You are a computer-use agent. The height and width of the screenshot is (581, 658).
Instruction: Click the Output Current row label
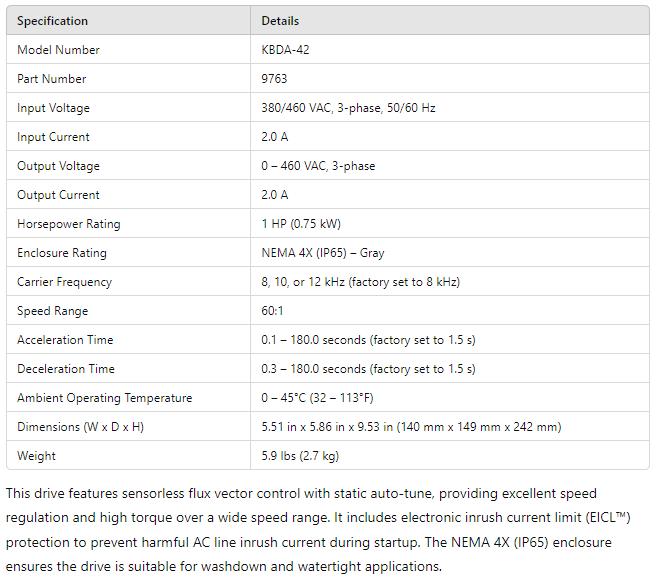coord(58,195)
